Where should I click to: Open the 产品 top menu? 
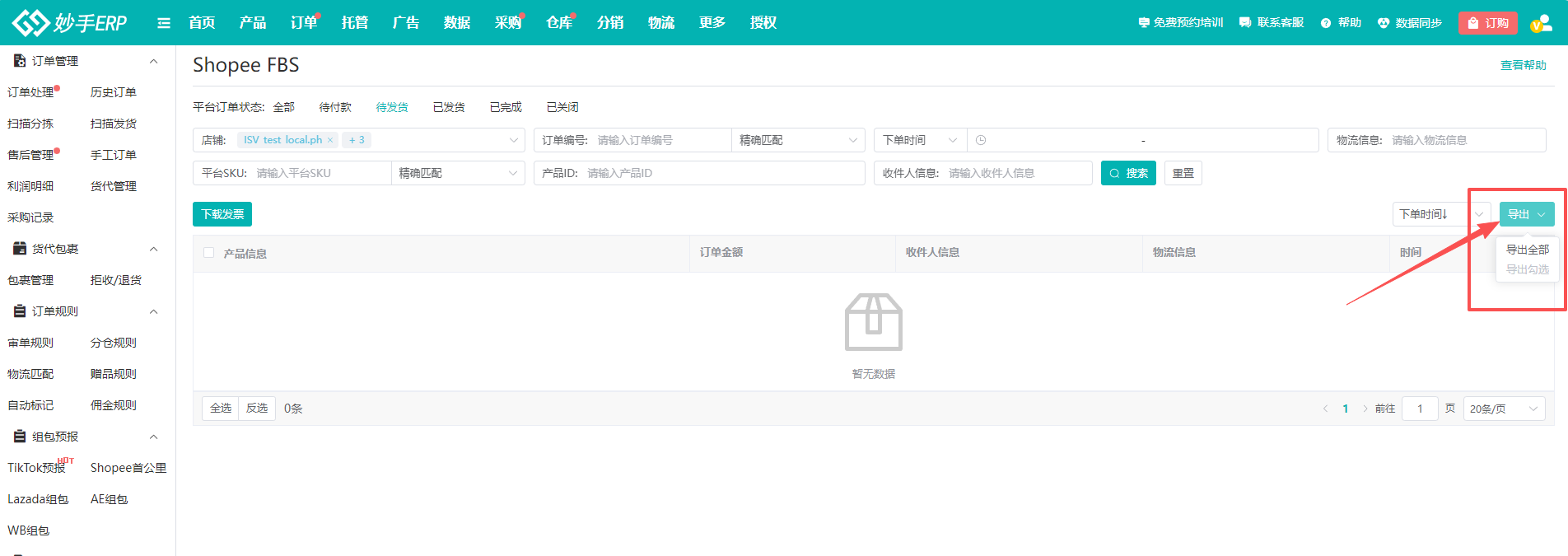click(x=253, y=23)
